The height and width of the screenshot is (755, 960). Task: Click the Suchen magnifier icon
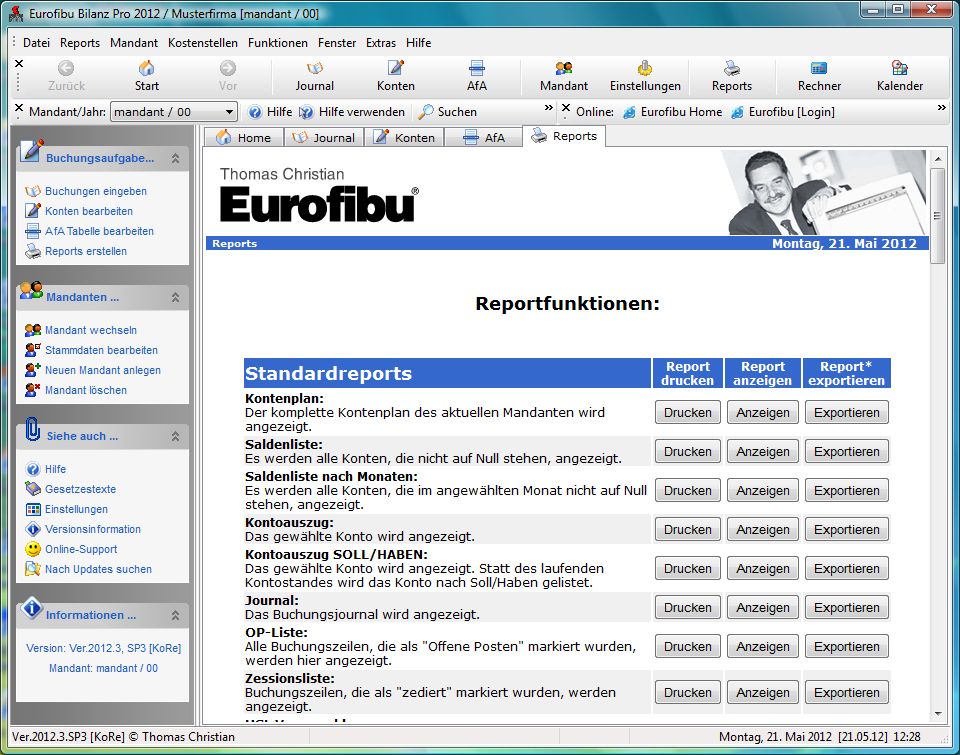(426, 112)
